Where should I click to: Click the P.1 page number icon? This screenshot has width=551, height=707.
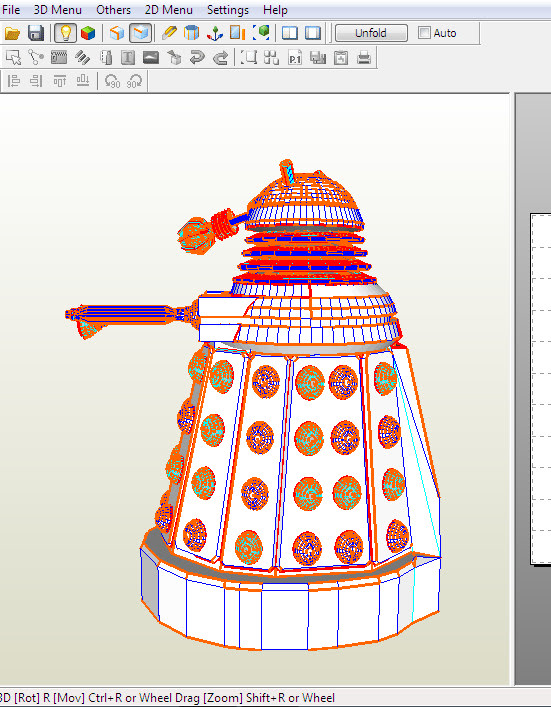click(295, 58)
